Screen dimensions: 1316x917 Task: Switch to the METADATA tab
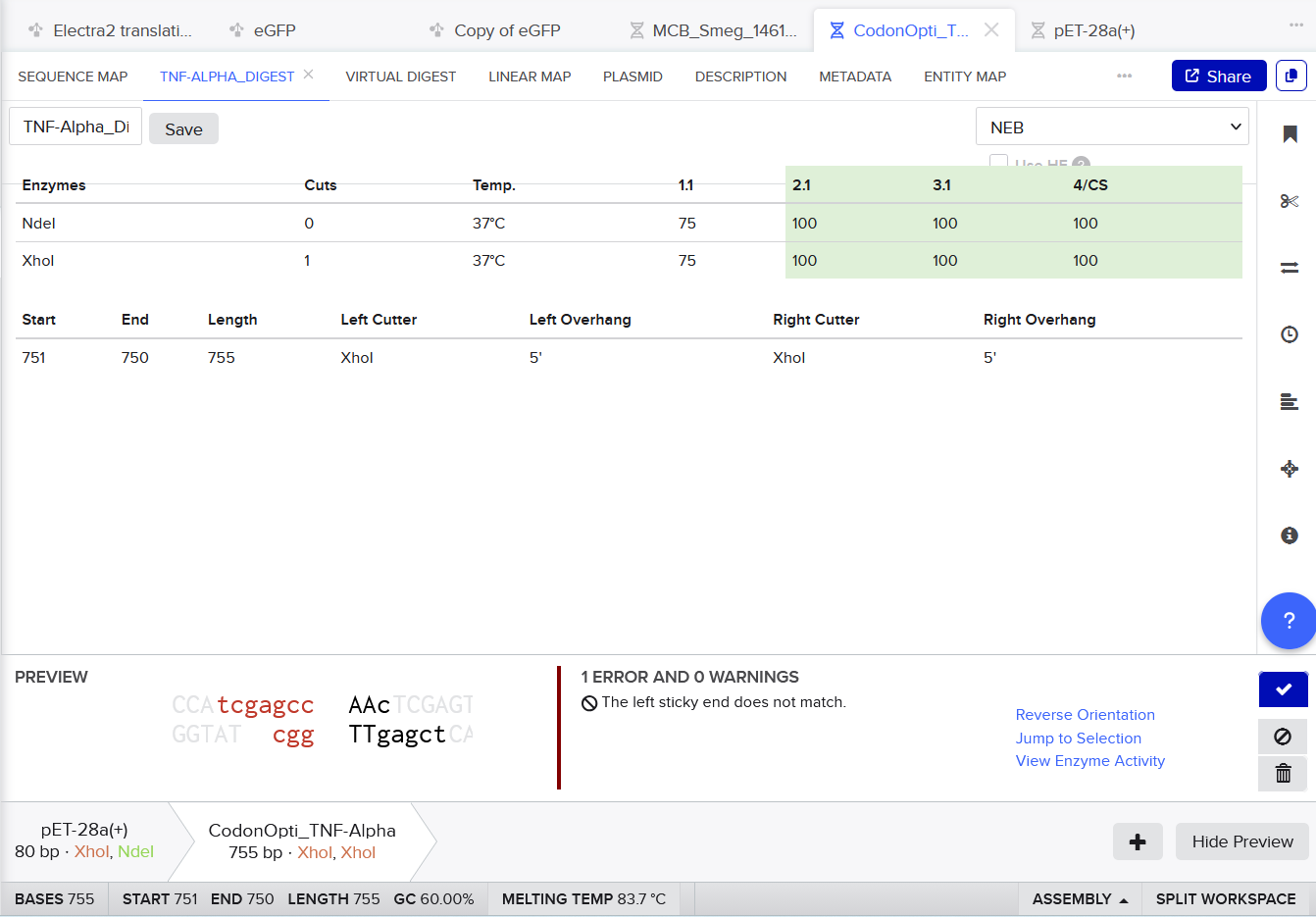855,76
